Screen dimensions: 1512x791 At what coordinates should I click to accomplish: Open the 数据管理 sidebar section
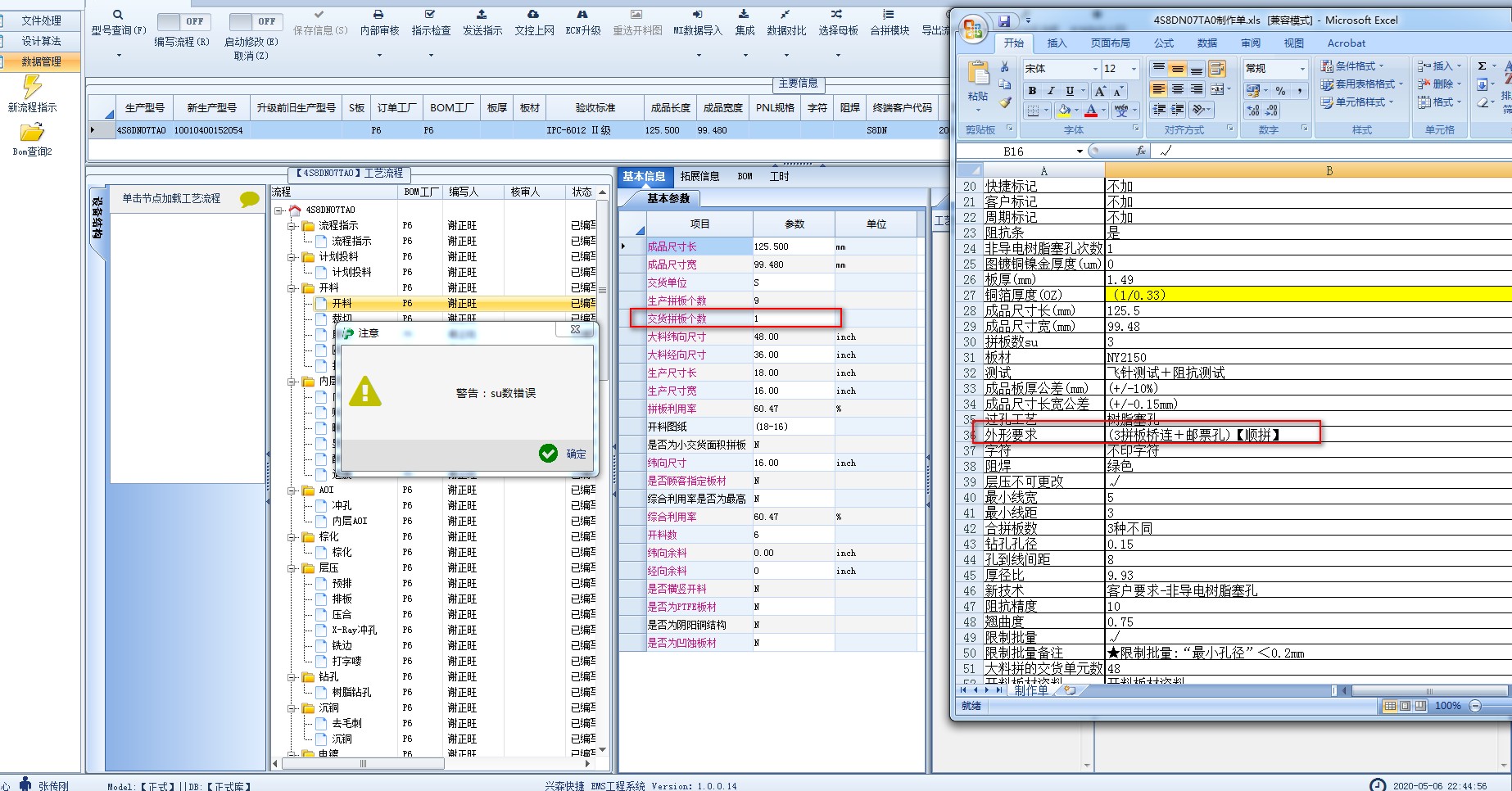click(x=41, y=61)
